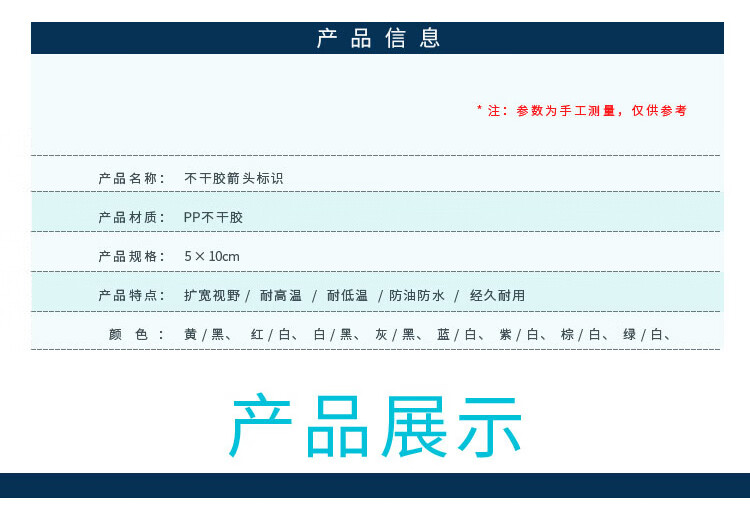
Task: Click the 不干胶箭头标识 product name value
Action: pos(234,178)
